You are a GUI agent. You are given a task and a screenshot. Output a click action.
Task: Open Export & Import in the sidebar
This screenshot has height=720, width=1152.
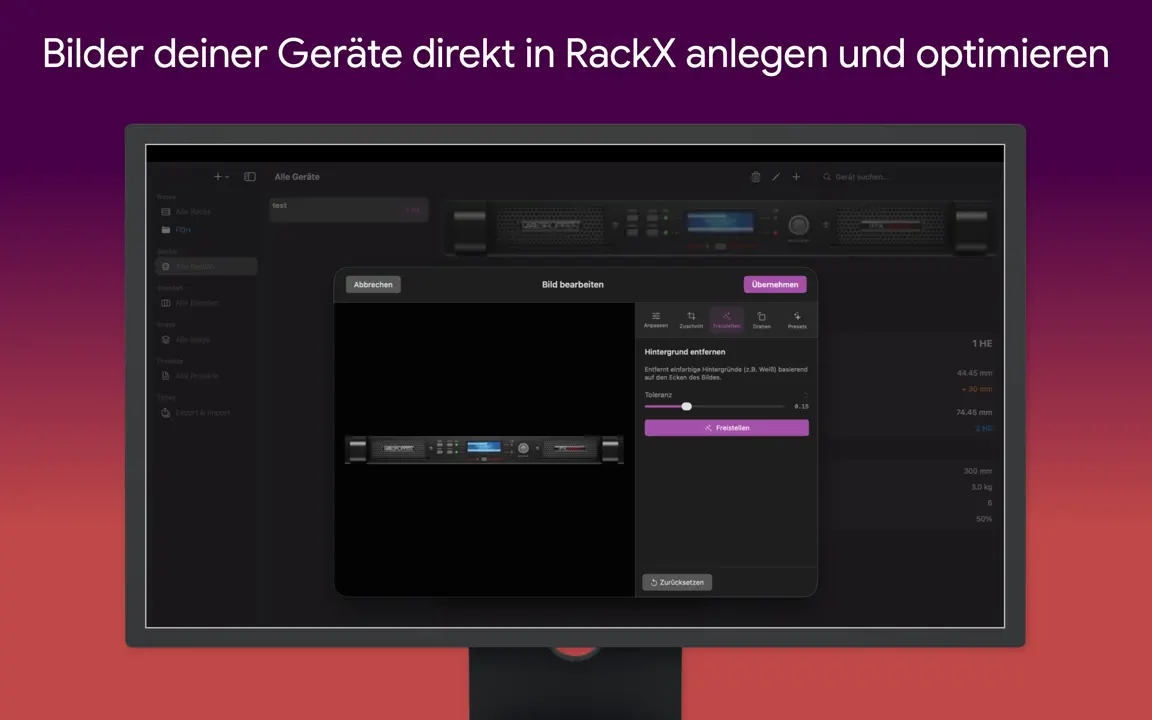(206, 412)
